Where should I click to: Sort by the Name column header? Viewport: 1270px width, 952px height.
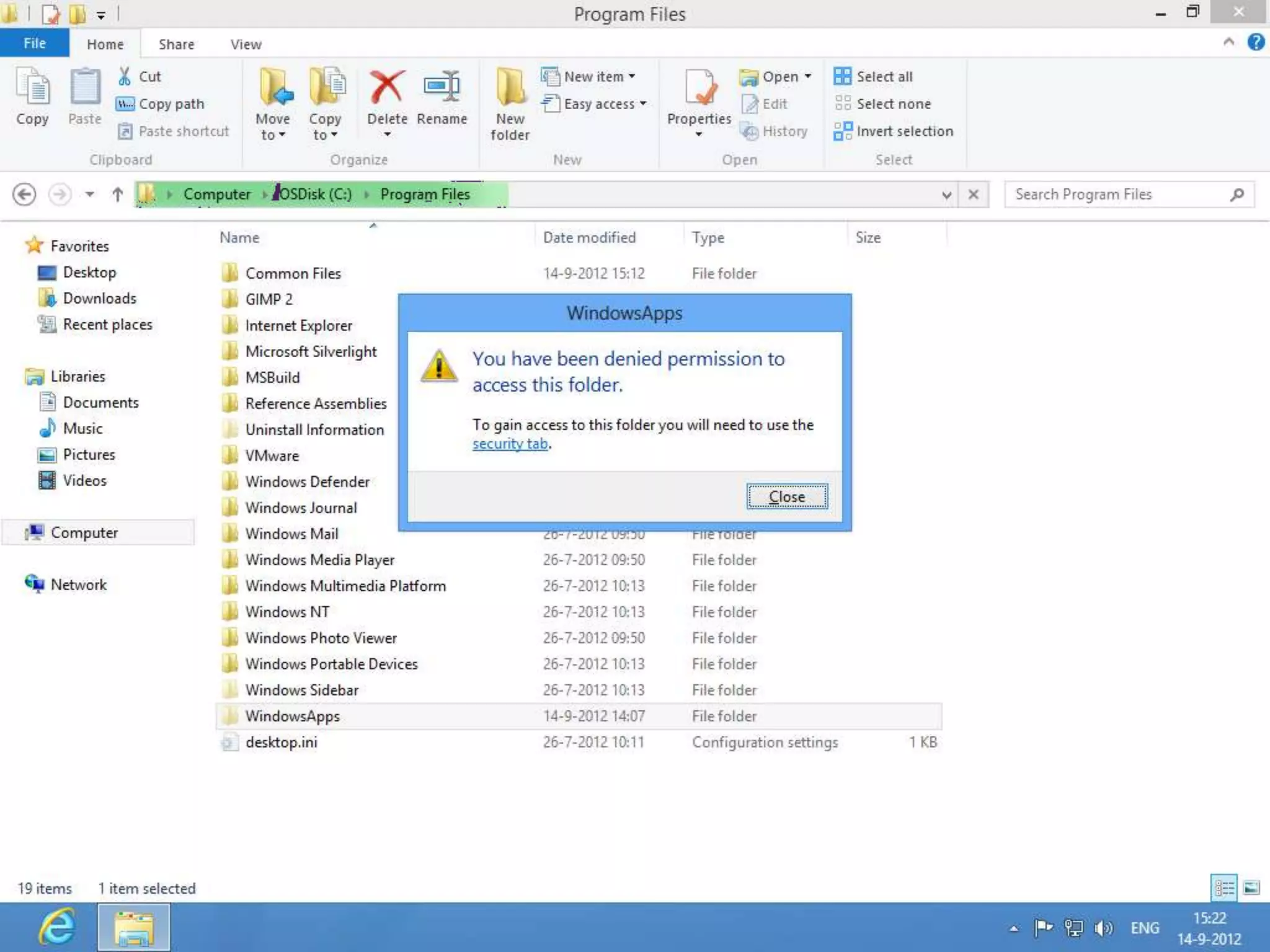[x=239, y=237]
